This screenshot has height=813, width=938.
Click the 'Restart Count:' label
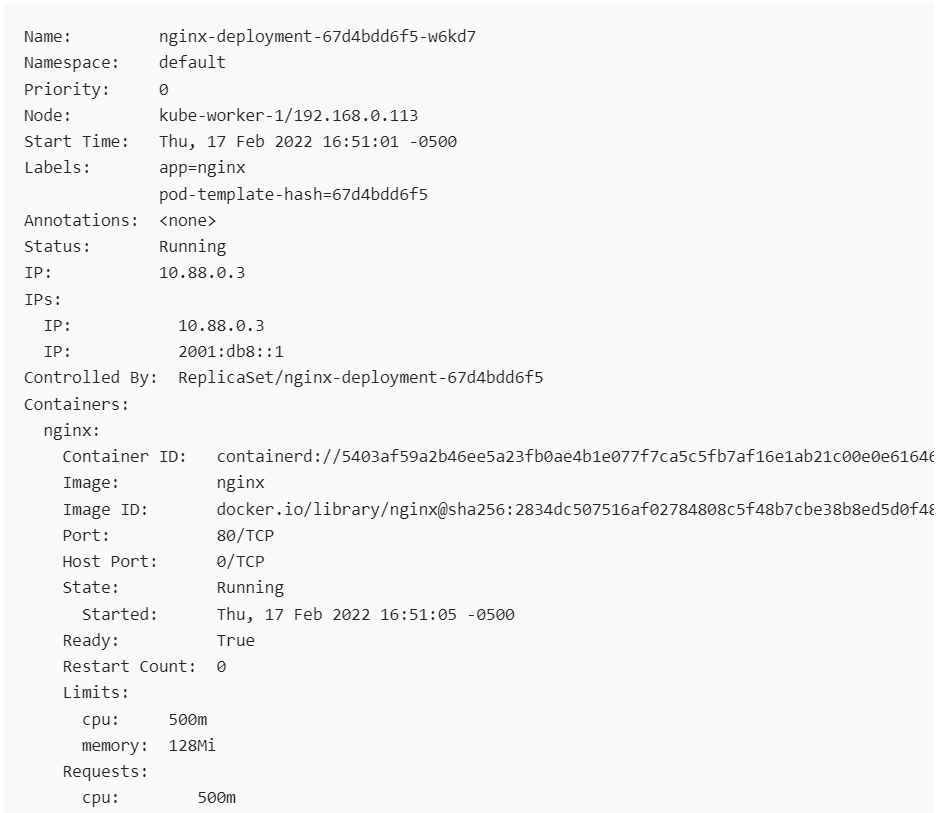(x=129, y=666)
